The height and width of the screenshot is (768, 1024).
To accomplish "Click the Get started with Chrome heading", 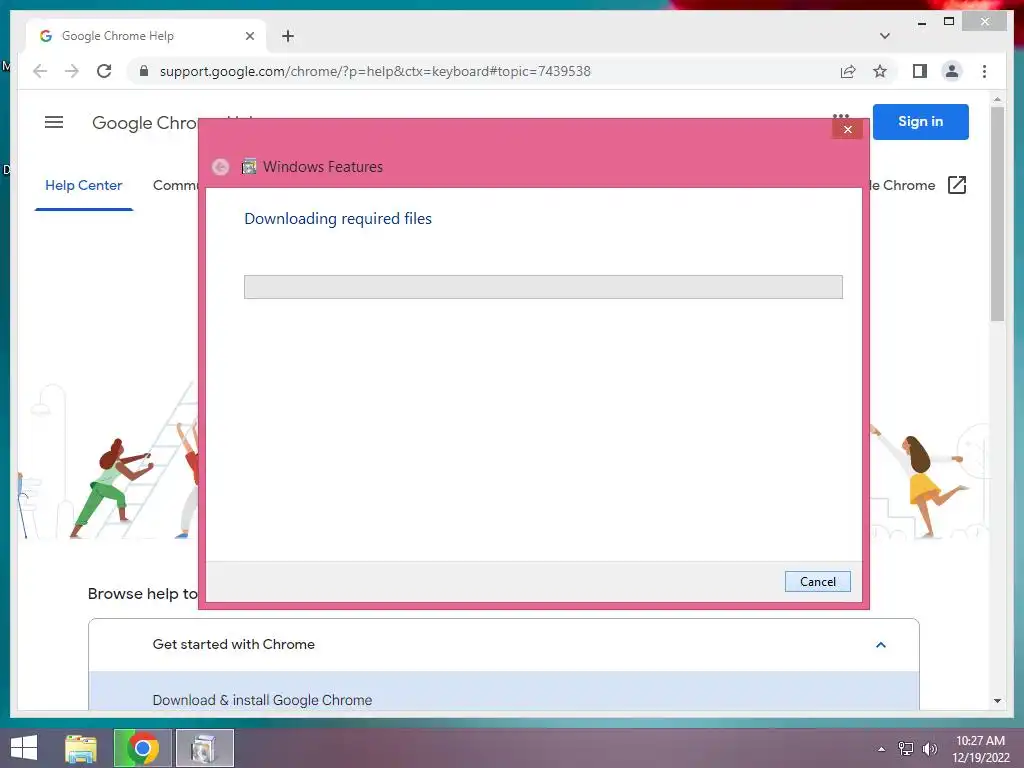I will pyautogui.click(x=233, y=645).
